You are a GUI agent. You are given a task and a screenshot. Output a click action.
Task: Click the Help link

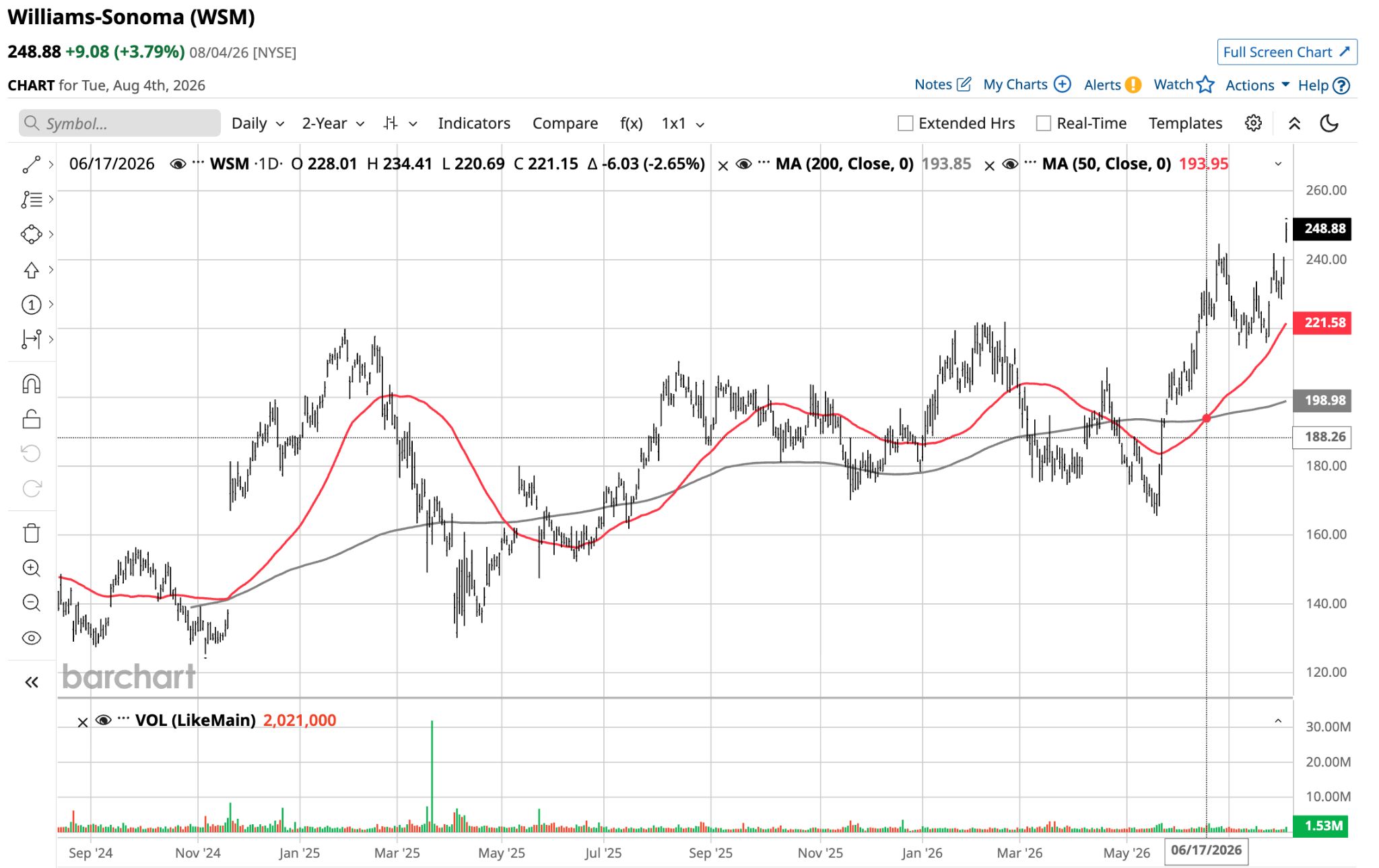[1313, 86]
